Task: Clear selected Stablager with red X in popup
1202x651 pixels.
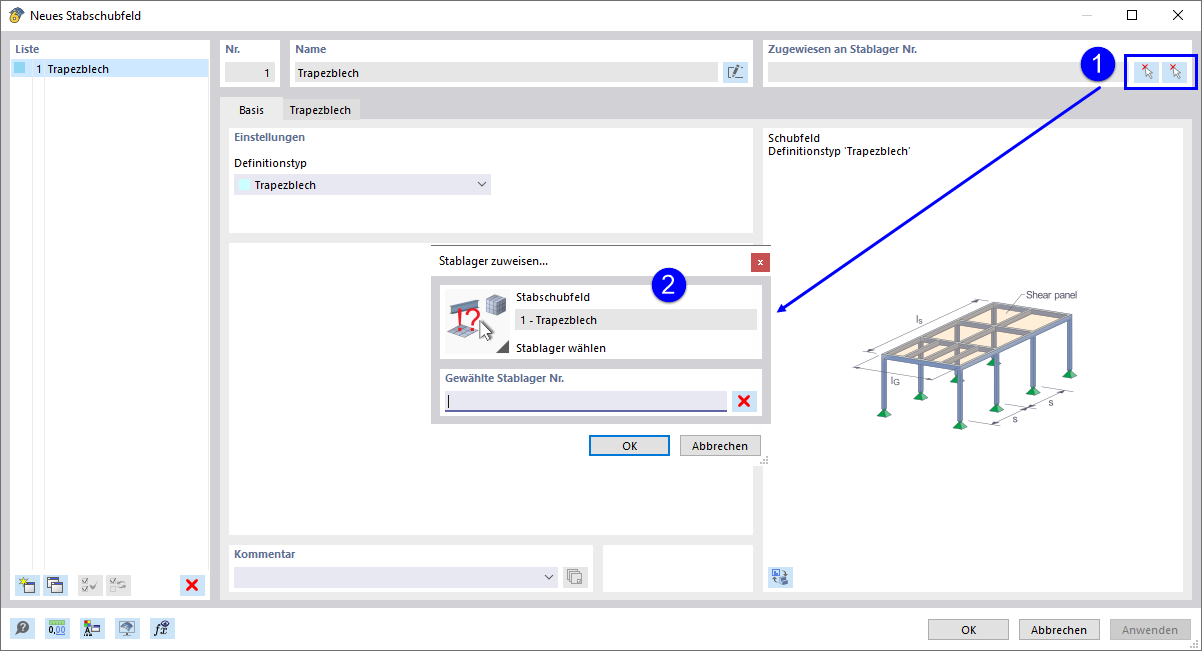Action: tap(744, 401)
